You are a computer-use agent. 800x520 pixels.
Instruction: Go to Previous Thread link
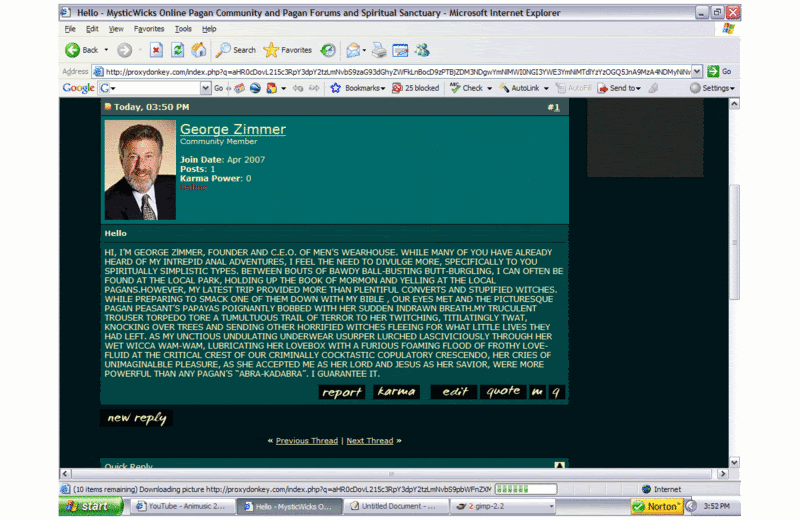[x=307, y=441]
